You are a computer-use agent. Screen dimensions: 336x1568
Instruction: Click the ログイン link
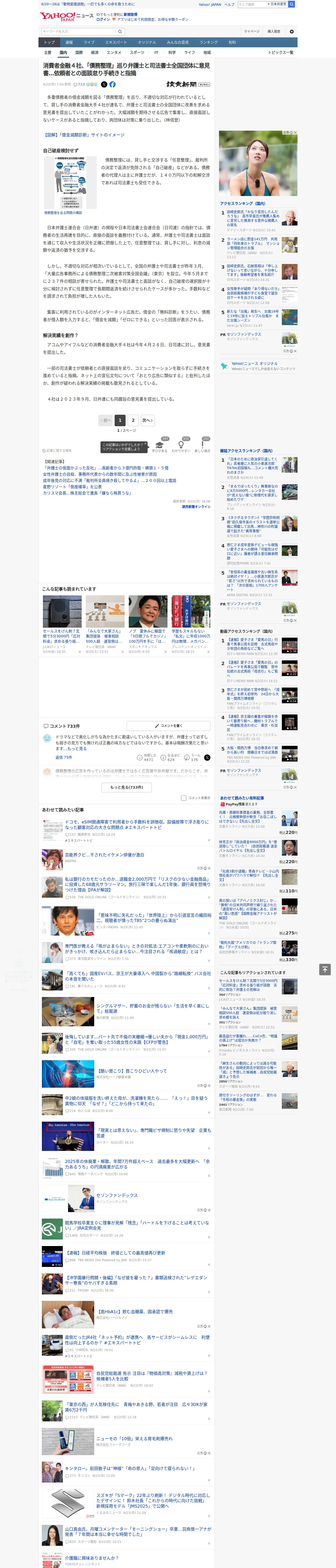point(103,20)
